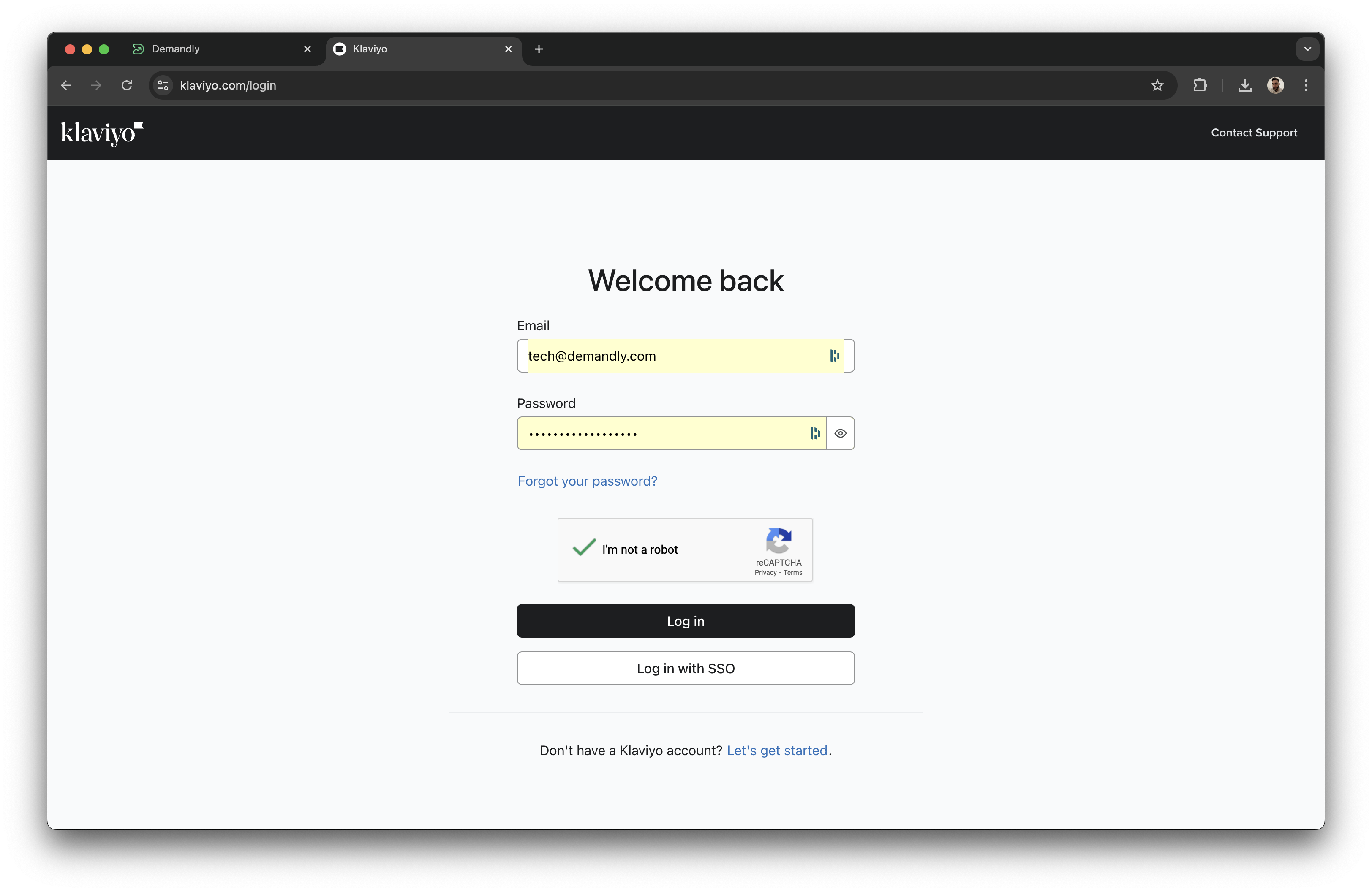1372x892 pixels.
Task: Click the site information icon in the address bar
Action: coord(163,85)
